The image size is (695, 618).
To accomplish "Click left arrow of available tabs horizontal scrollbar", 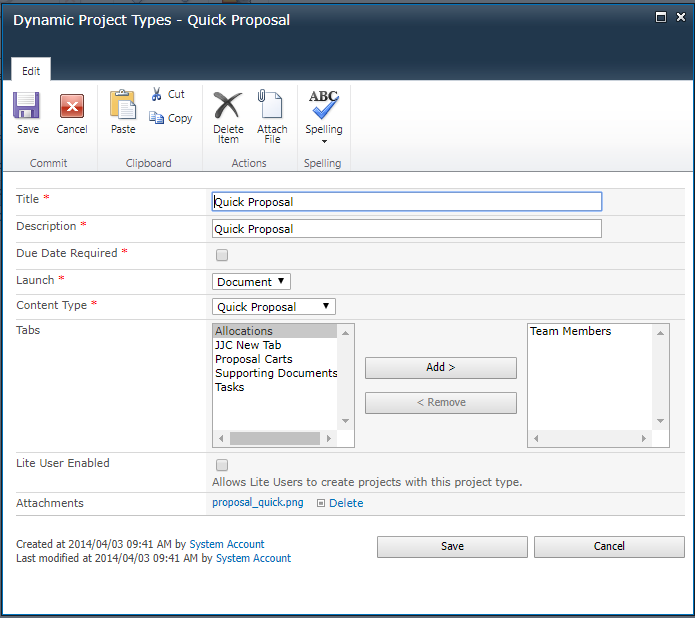I will click(221, 438).
